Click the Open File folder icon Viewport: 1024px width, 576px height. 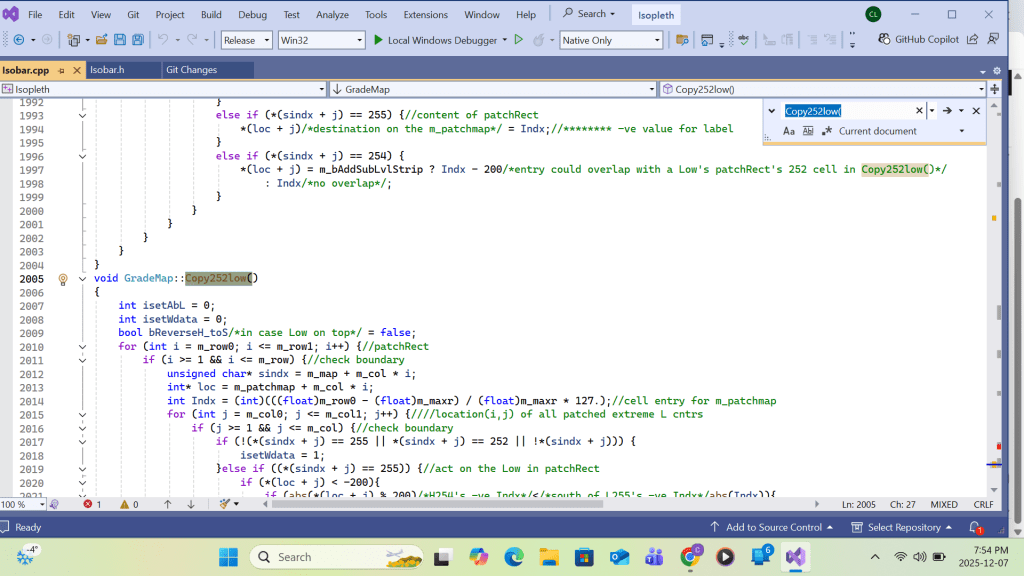[x=101, y=40]
